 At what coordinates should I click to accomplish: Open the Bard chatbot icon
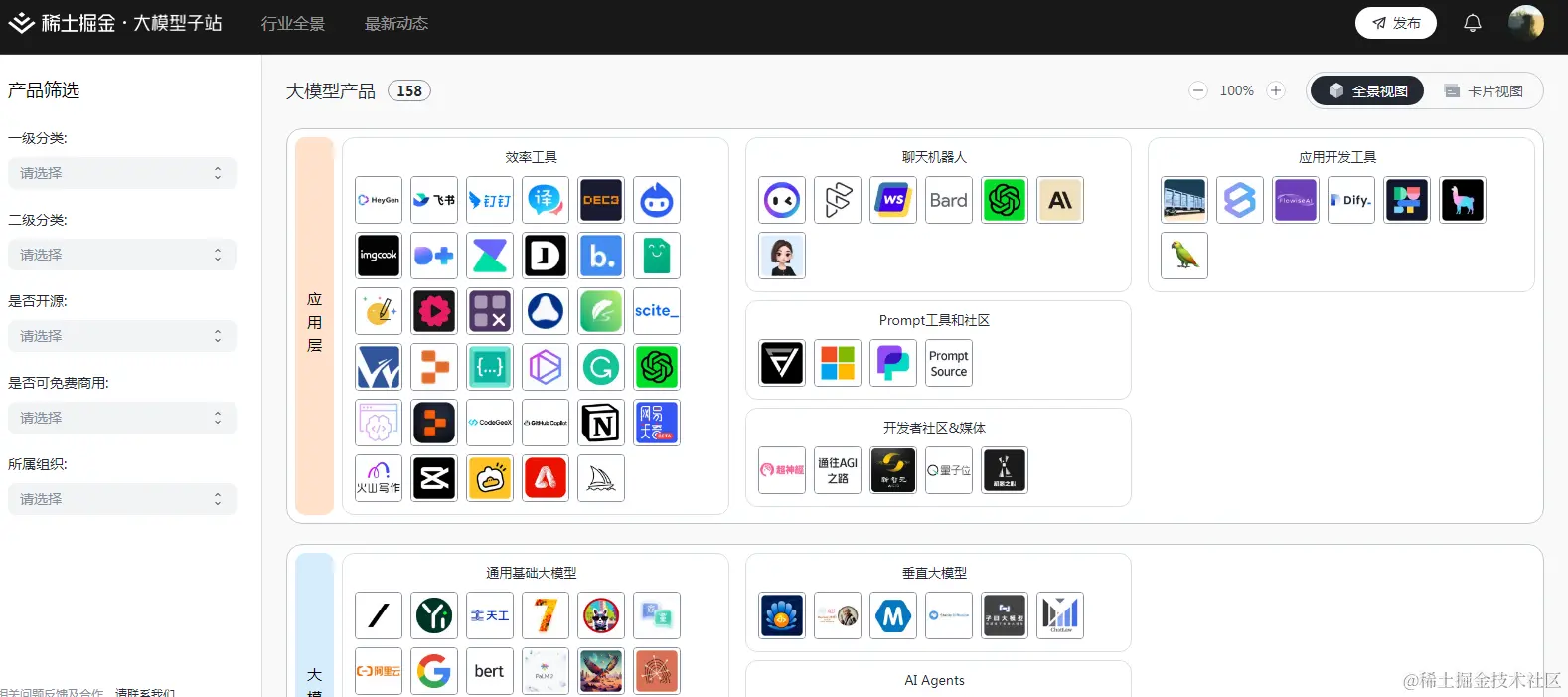coord(949,200)
